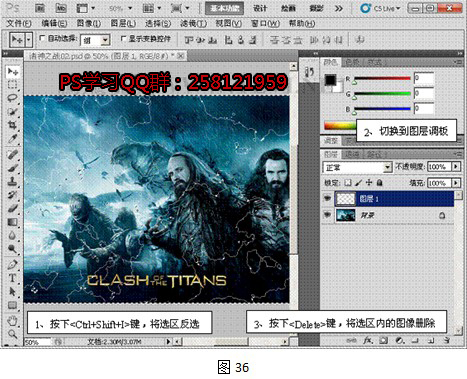Viewport: 467px width, 379px height.
Task: Open the collapsed History panel icon
Action: (x=310, y=72)
